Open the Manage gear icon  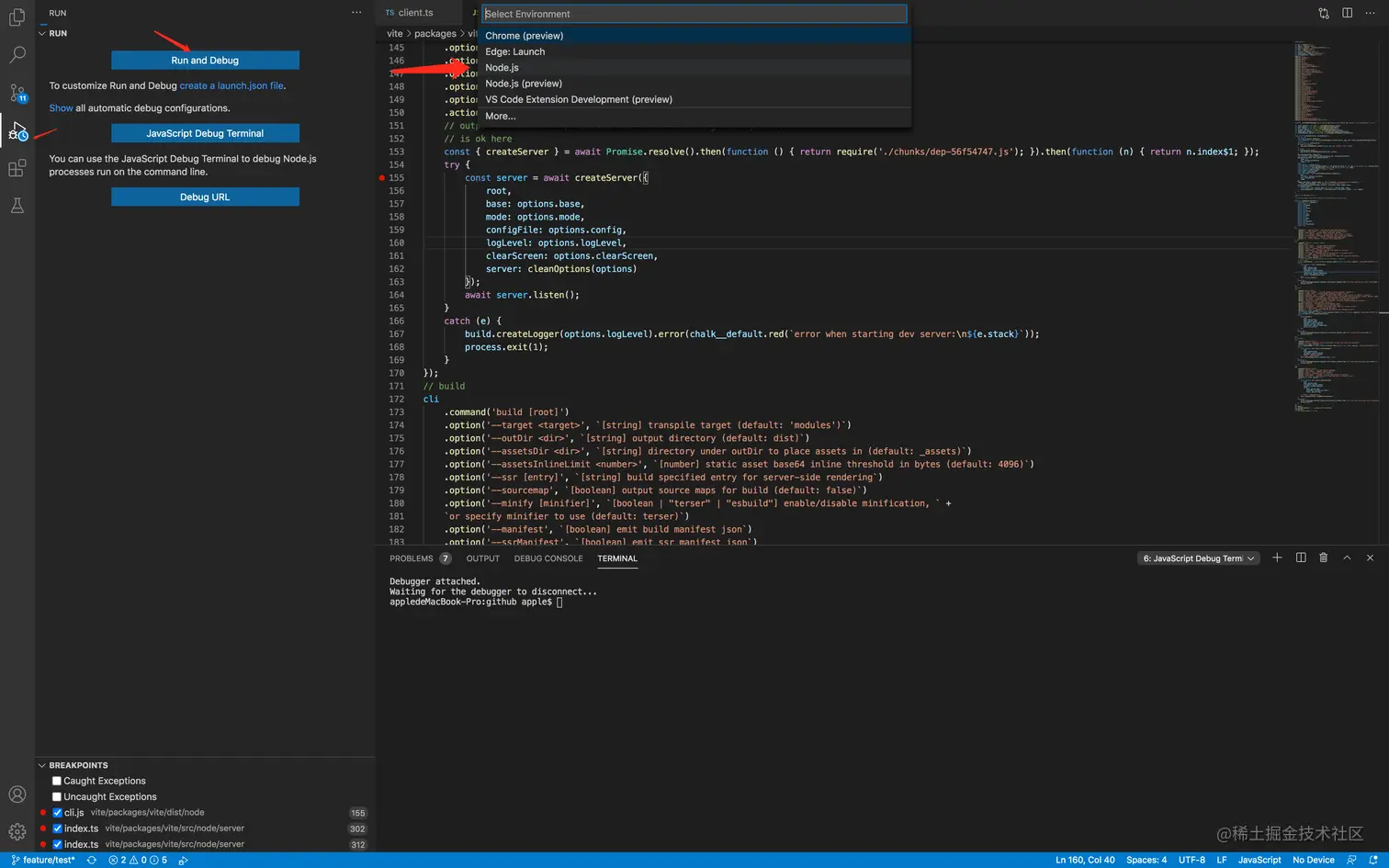[x=17, y=832]
